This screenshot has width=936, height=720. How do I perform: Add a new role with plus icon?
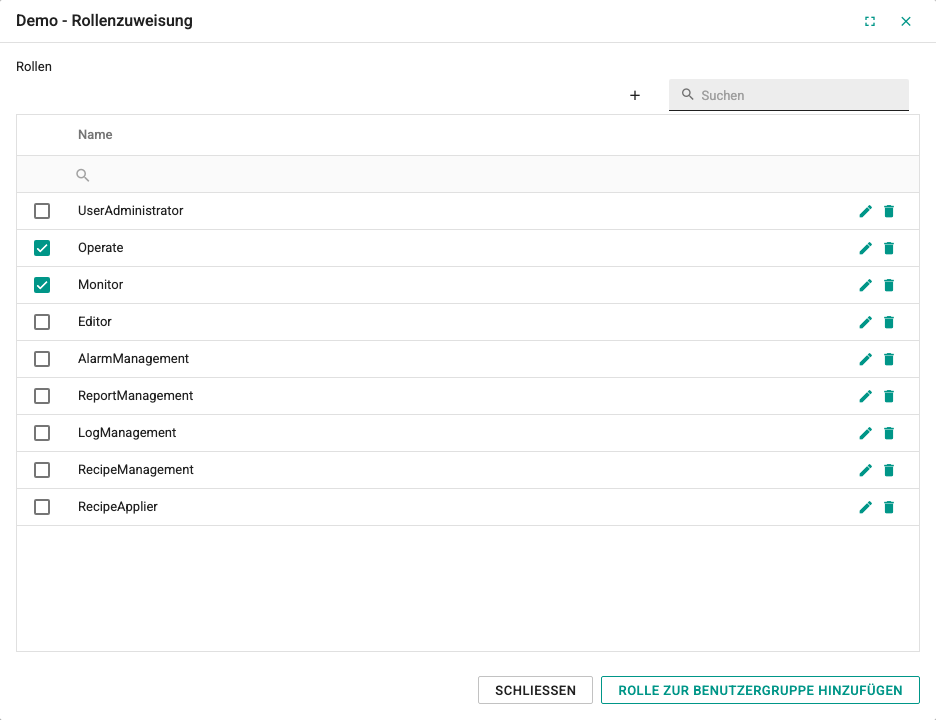[635, 96]
